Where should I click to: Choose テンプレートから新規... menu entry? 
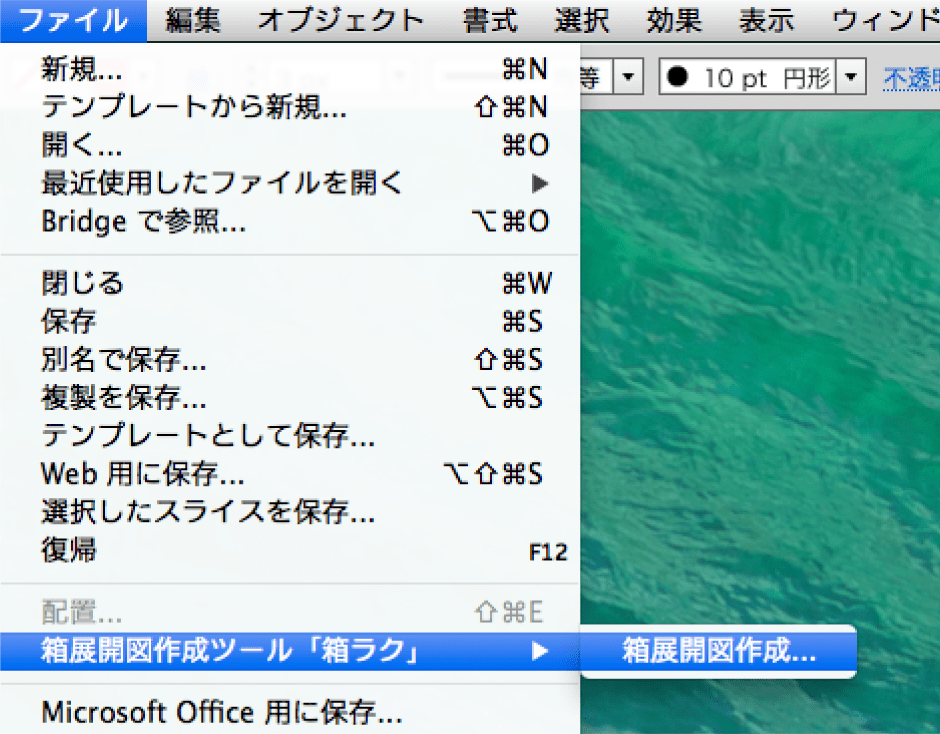194,106
